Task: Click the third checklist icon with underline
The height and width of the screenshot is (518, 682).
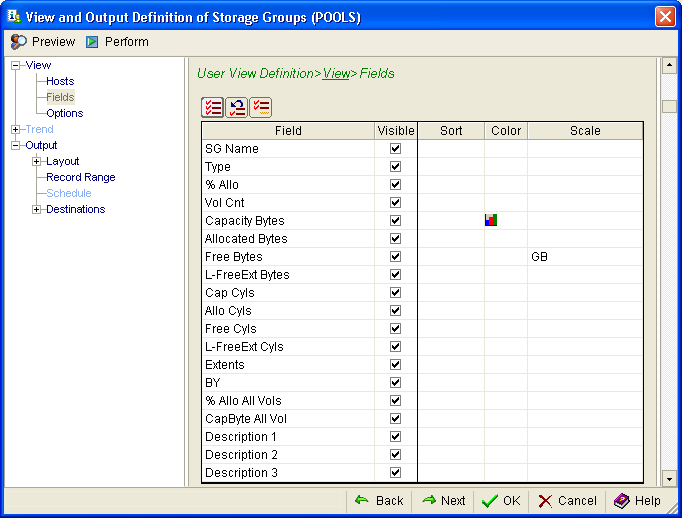Action: pos(260,108)
